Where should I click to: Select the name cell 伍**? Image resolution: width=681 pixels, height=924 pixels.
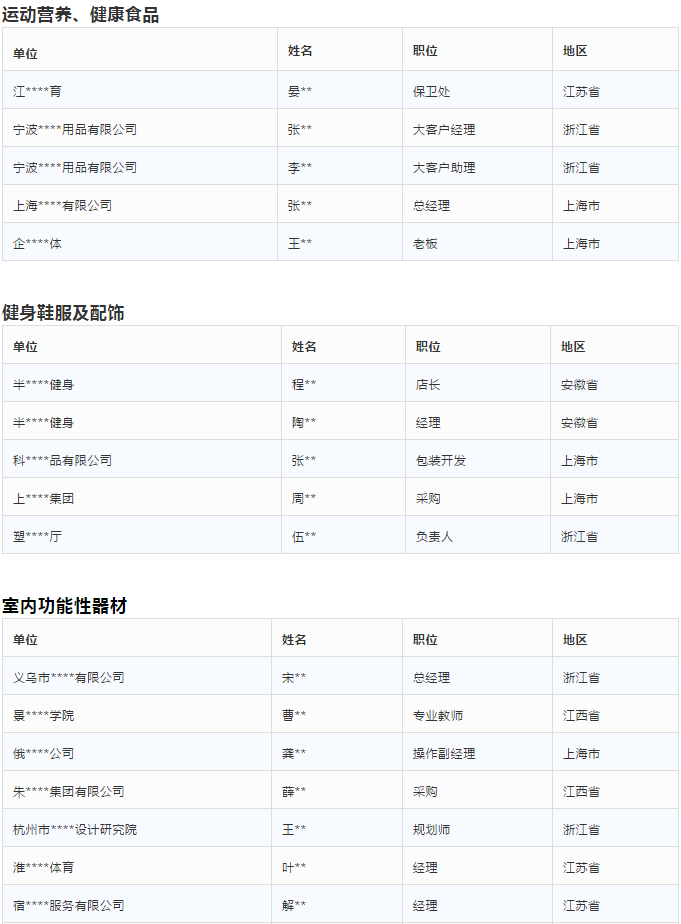point(304,536)
